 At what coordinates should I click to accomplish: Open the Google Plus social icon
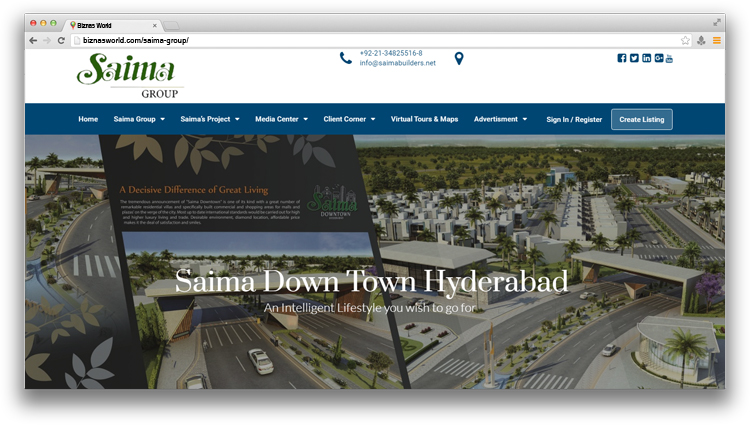pos(659,58)
